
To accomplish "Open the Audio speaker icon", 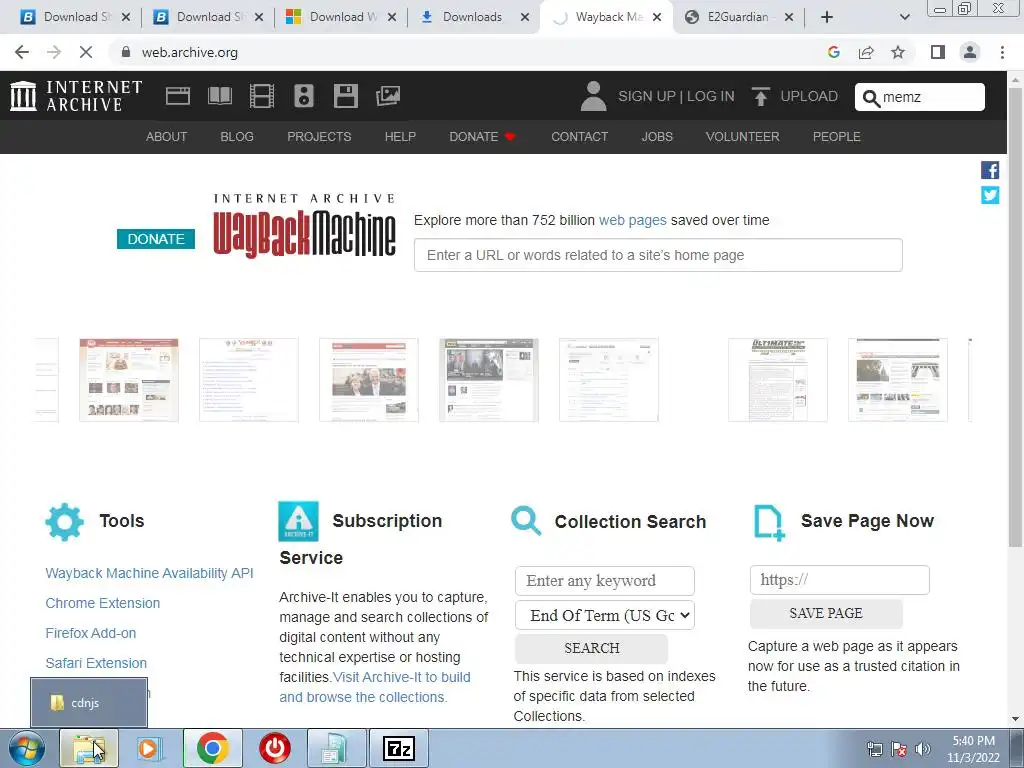I will [x=304, y=96].
